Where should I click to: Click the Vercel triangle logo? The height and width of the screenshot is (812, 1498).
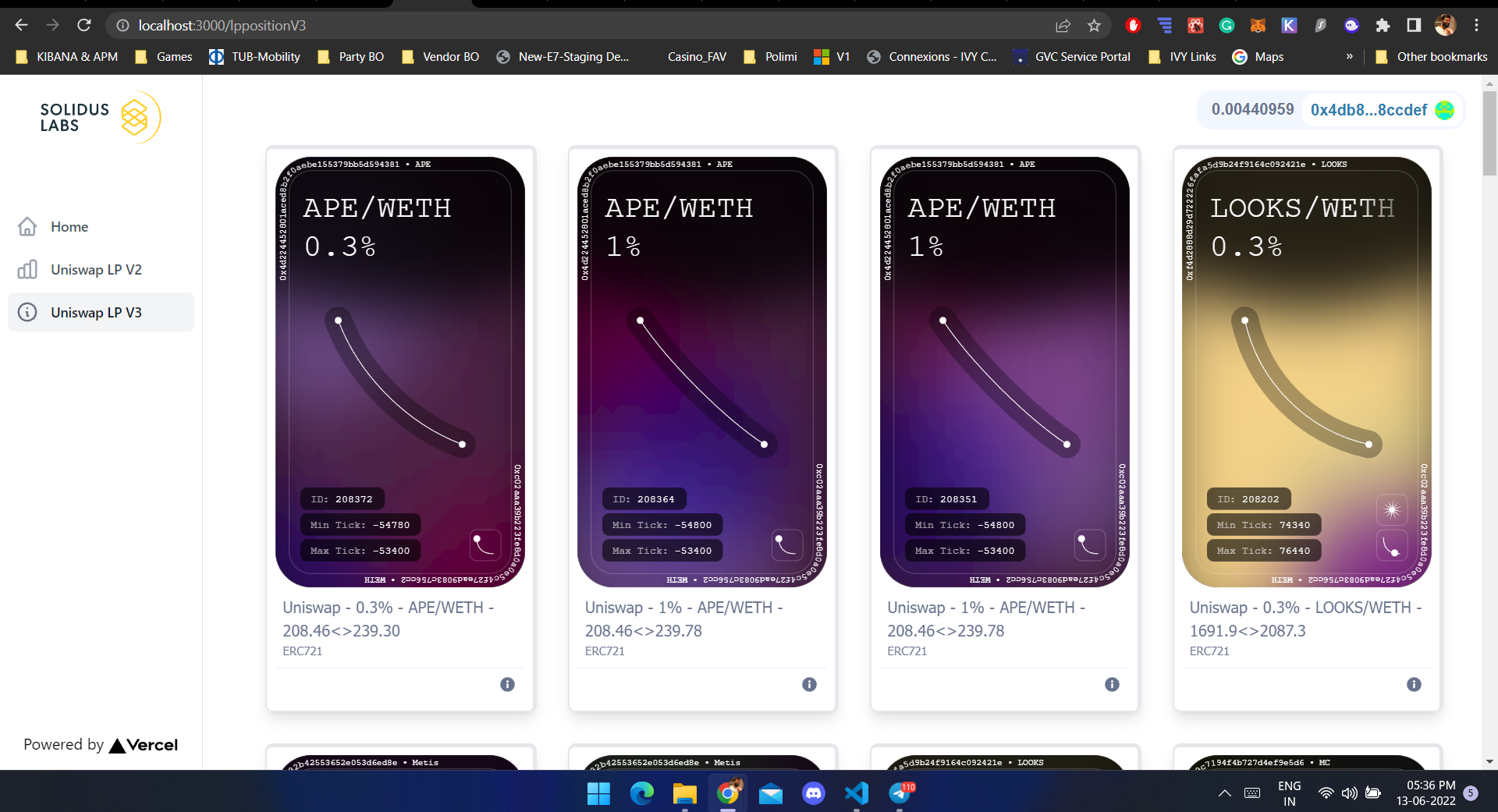click(117, 746)
